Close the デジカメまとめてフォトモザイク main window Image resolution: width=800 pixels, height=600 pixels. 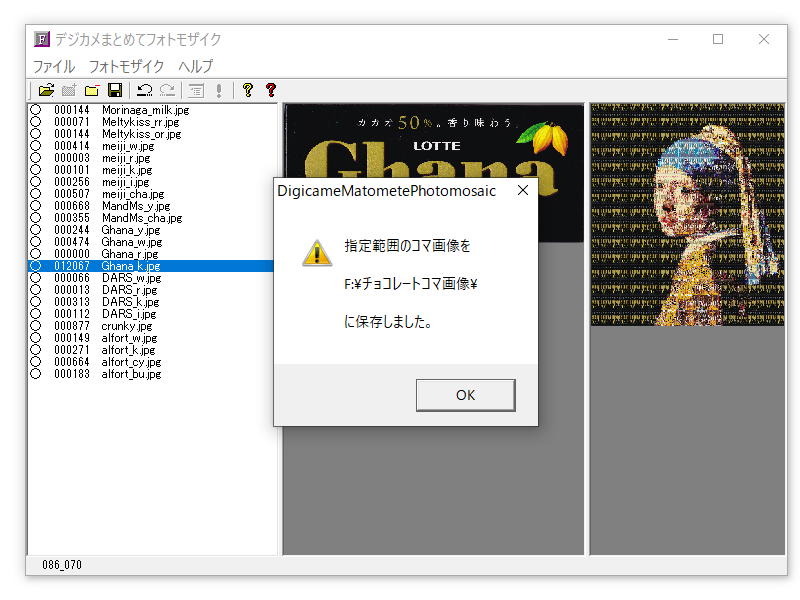(x=764, y=39)
